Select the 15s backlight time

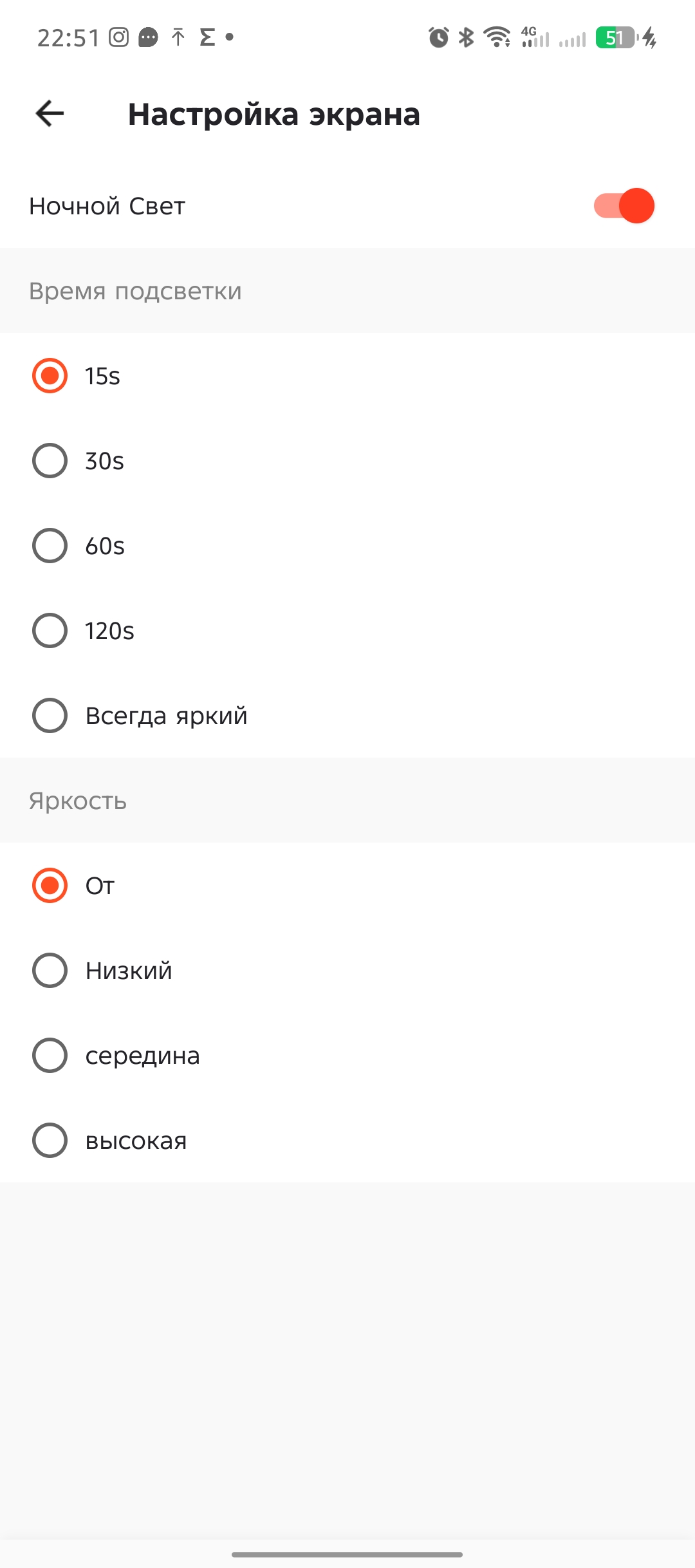[x=50, y=376]
